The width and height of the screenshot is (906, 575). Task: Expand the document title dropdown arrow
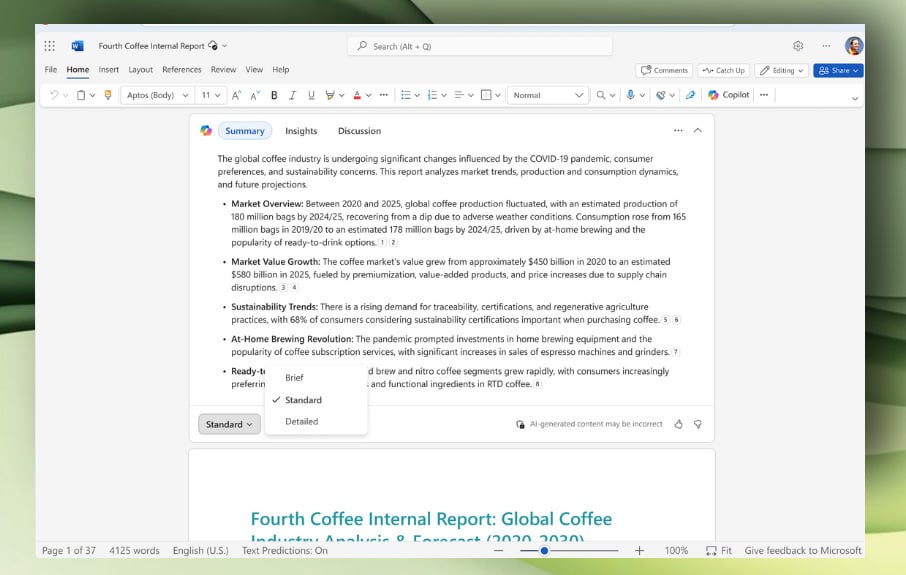[225, 46]
